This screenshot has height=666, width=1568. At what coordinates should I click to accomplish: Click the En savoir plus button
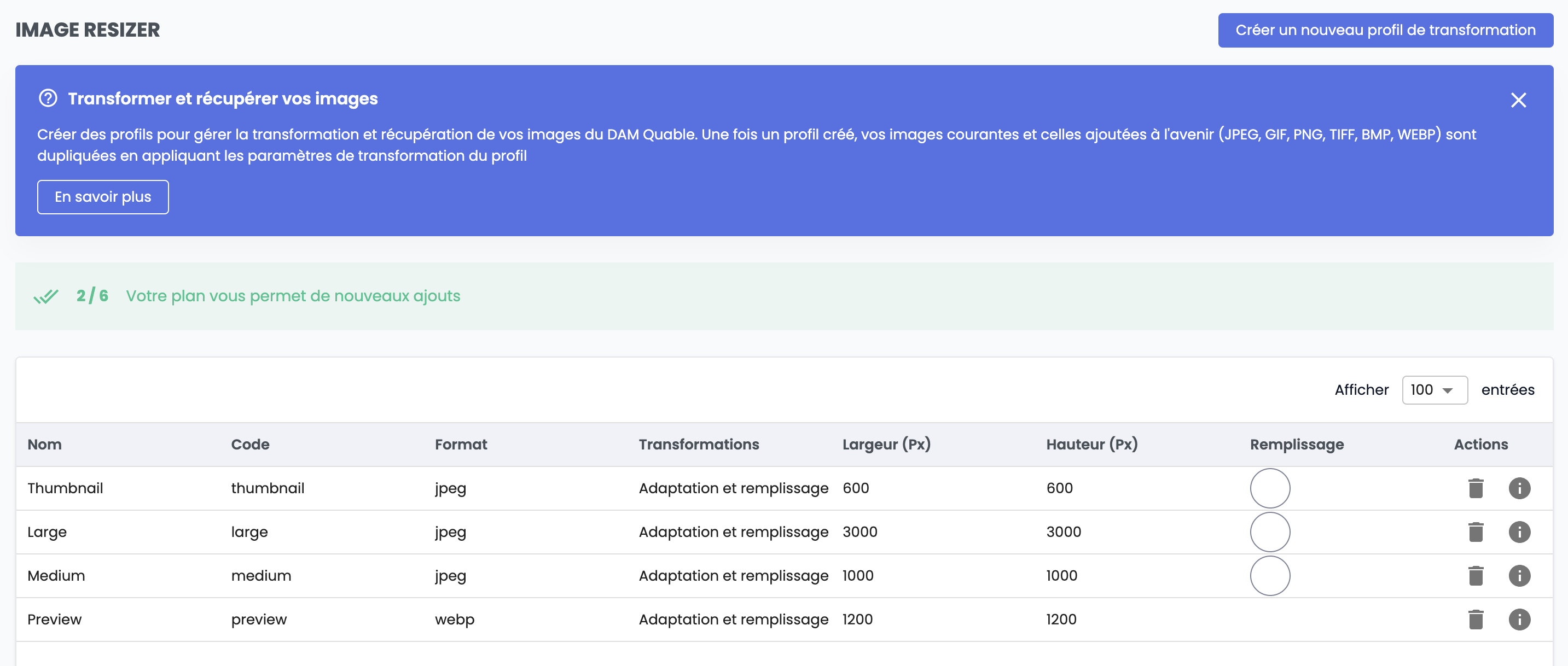[x=103, y=197]
